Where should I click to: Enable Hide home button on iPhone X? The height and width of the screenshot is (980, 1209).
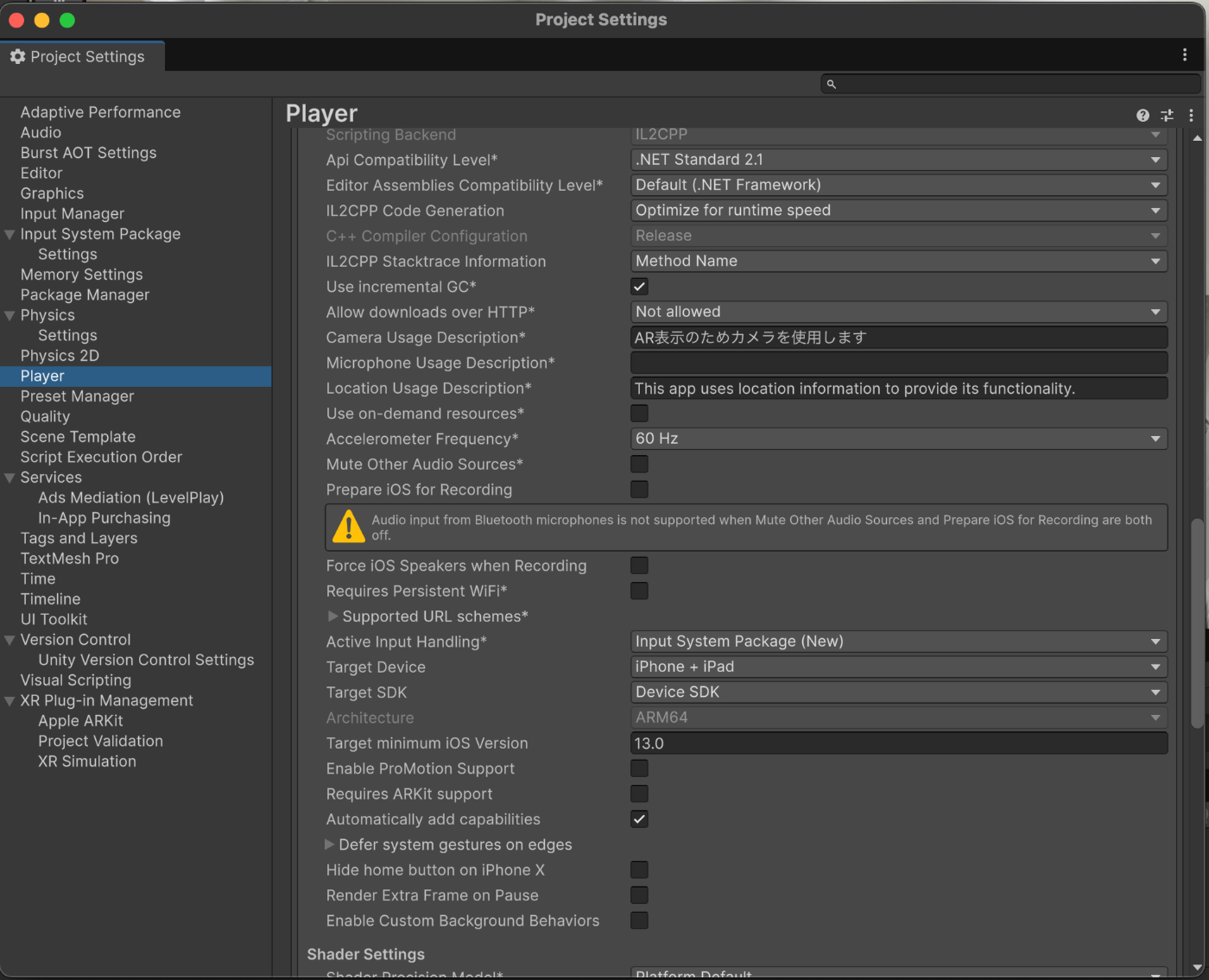click(x=639, y=869)
